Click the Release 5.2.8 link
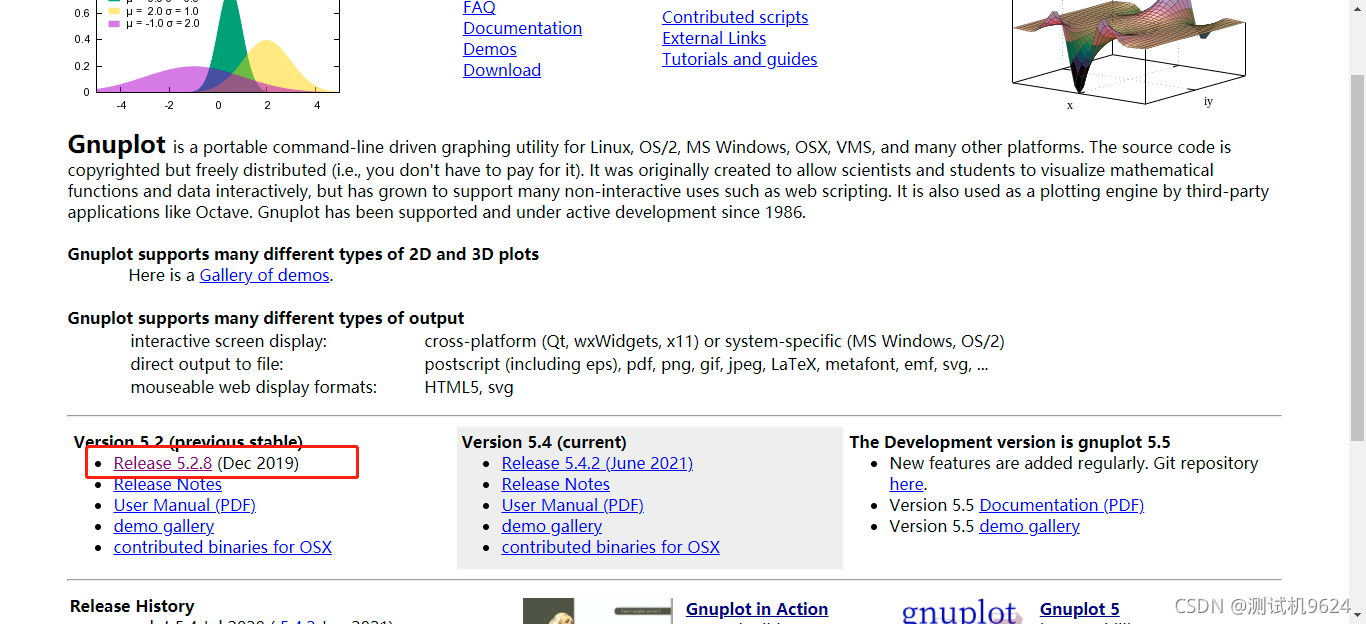The height and width of the screenshot is (624, 1366). 163,463
